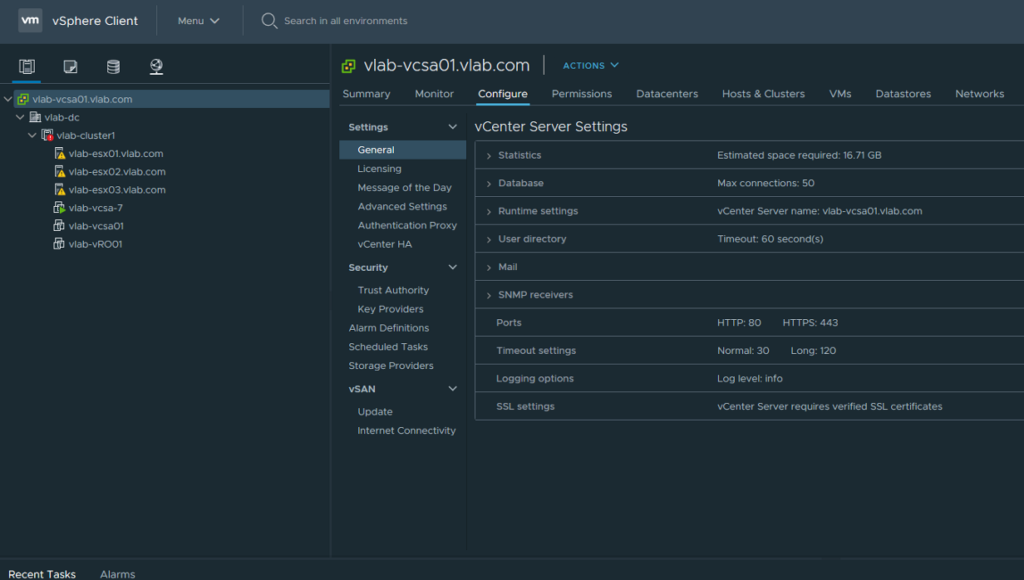
Task: Go to Alarm Definitions
Action: coord(389,328)
